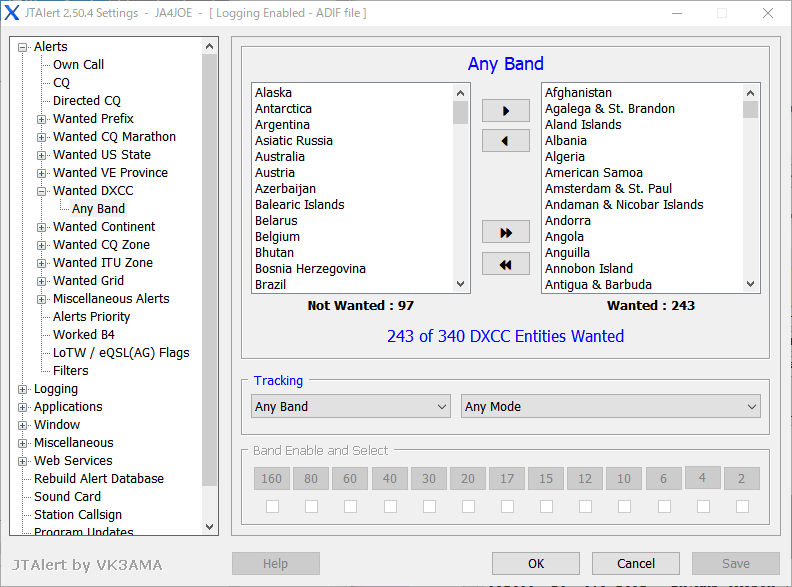Toggle the 30 band checkbox

(x=429, y=506)
